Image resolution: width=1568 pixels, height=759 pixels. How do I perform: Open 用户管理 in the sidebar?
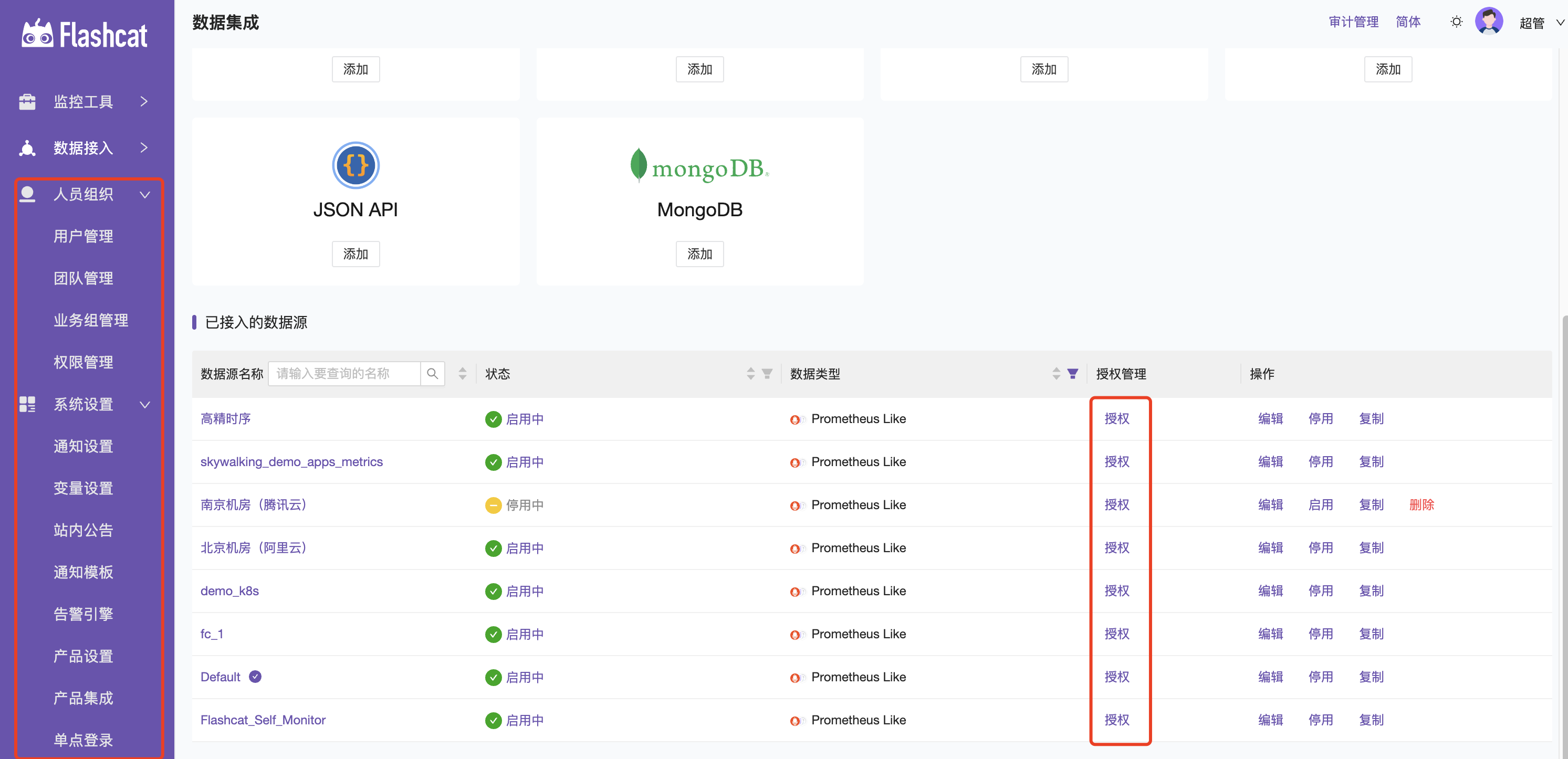83,236
